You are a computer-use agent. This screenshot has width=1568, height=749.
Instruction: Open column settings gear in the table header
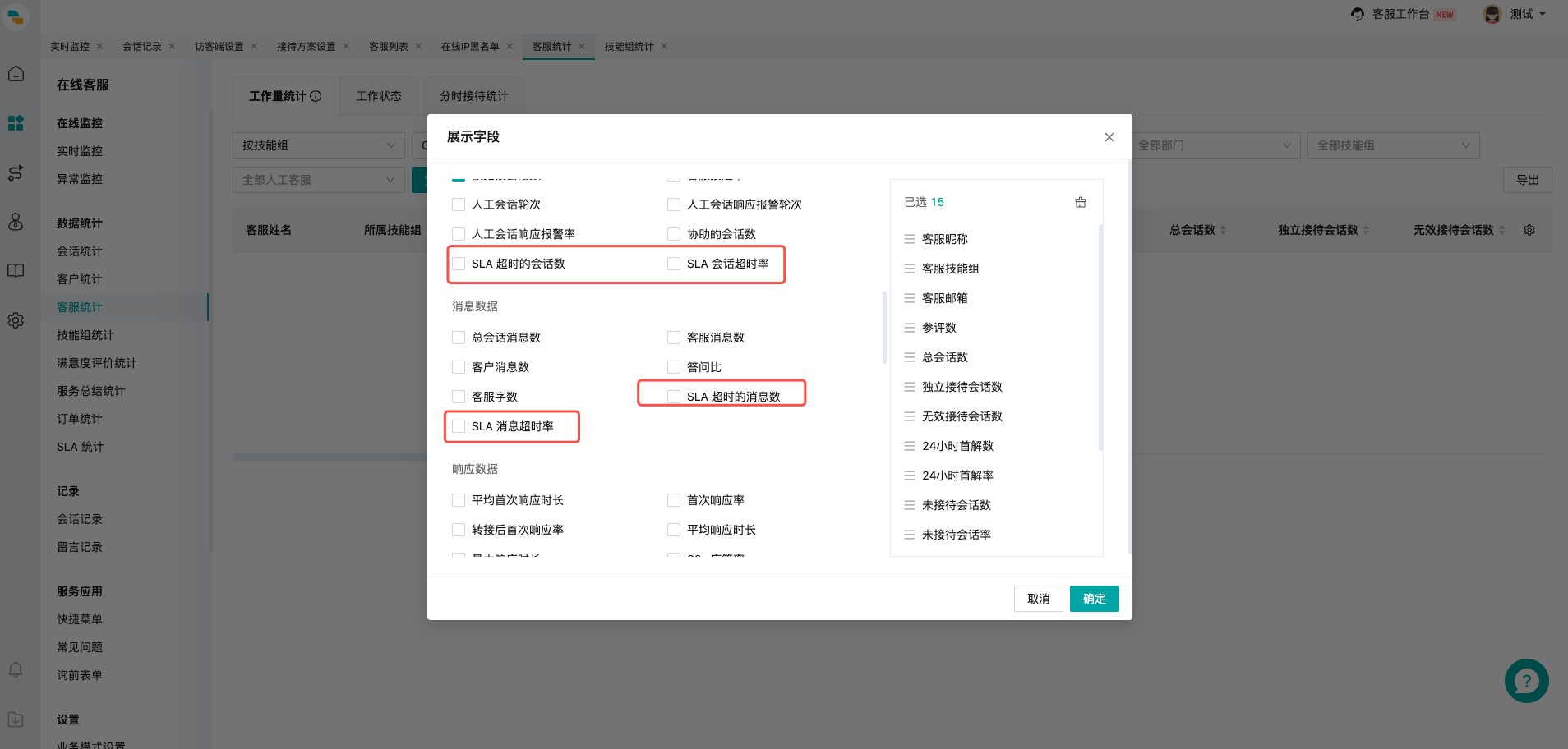point(1529,230)
